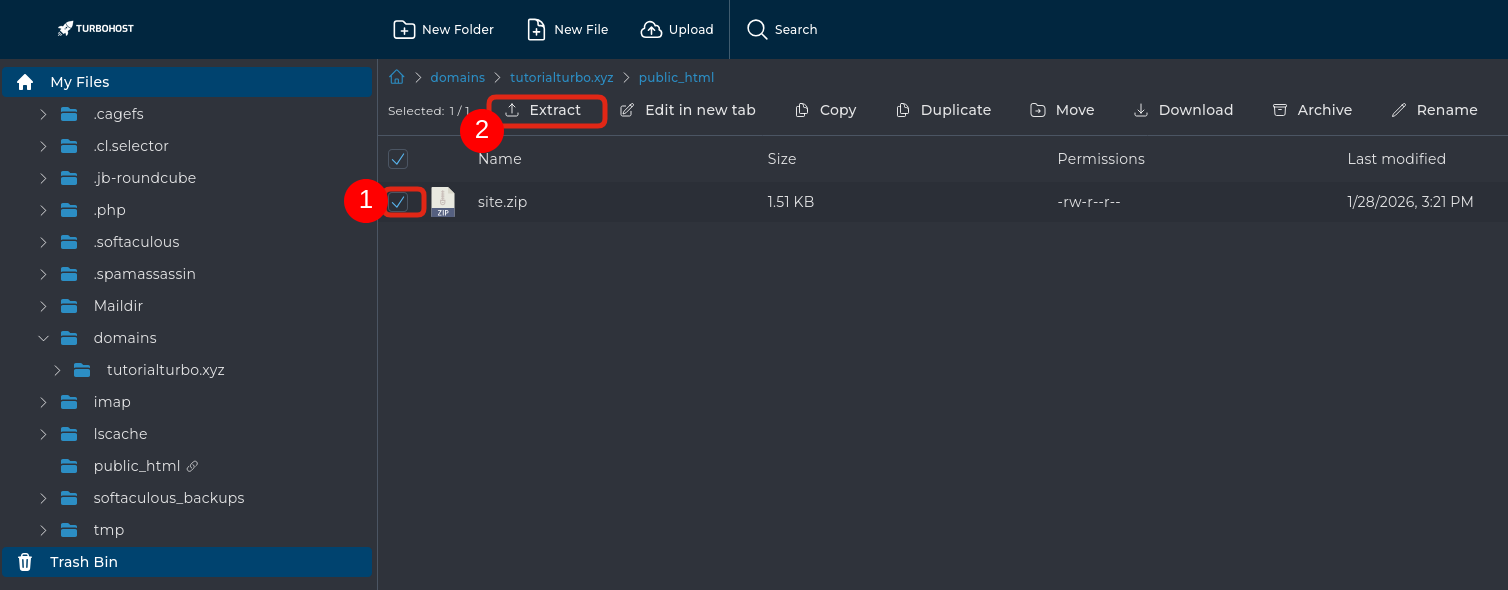Viewport: 1508px width, 590px height.
Task: Sort files by Last modified column
Action: (x=1396, y=159)
